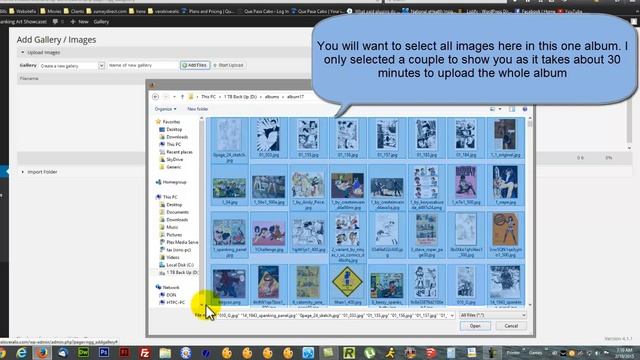Open Dreamweaver from the taskbar
The width and height of the screenshot is (640, 360).
(x=83, y=353)
